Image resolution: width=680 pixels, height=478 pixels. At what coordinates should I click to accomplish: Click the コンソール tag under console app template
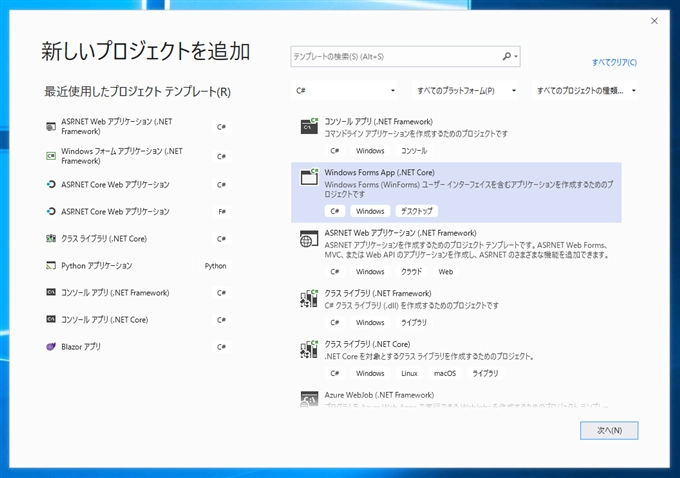(414, 151)
